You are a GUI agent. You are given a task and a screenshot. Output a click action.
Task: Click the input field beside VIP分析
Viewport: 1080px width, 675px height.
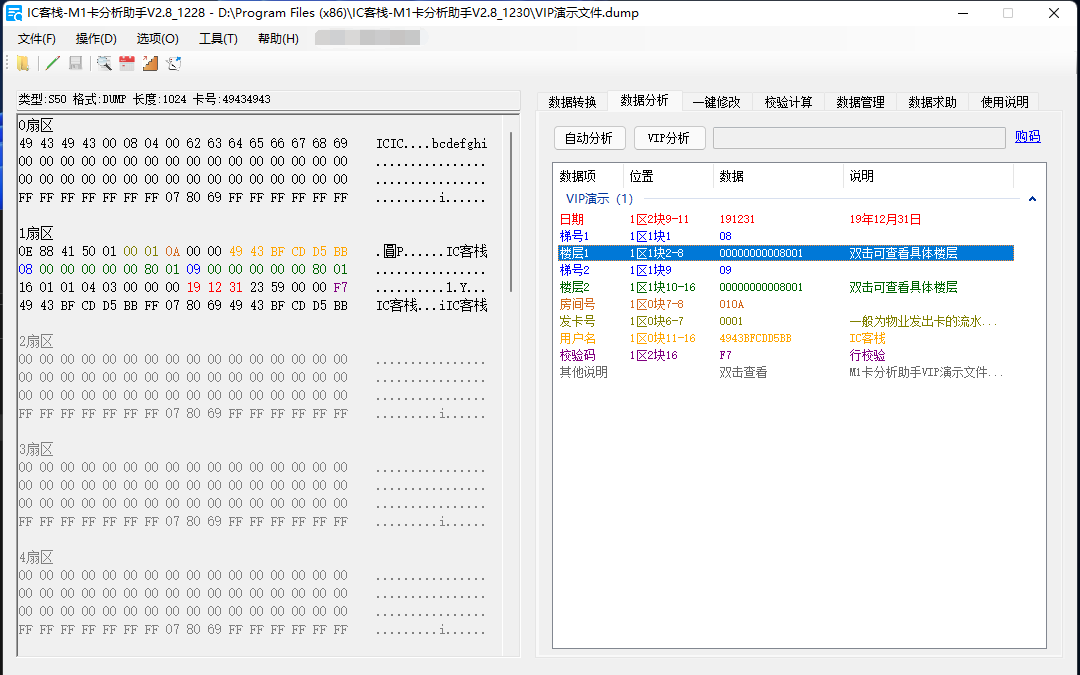pos(859,138)
